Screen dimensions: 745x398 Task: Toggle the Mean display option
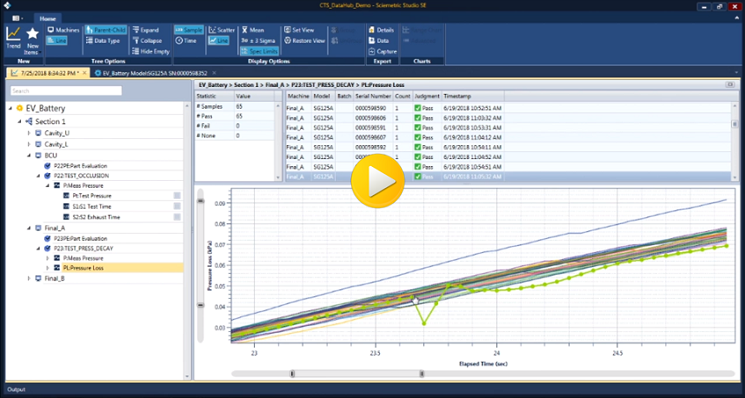click(252, 30)
